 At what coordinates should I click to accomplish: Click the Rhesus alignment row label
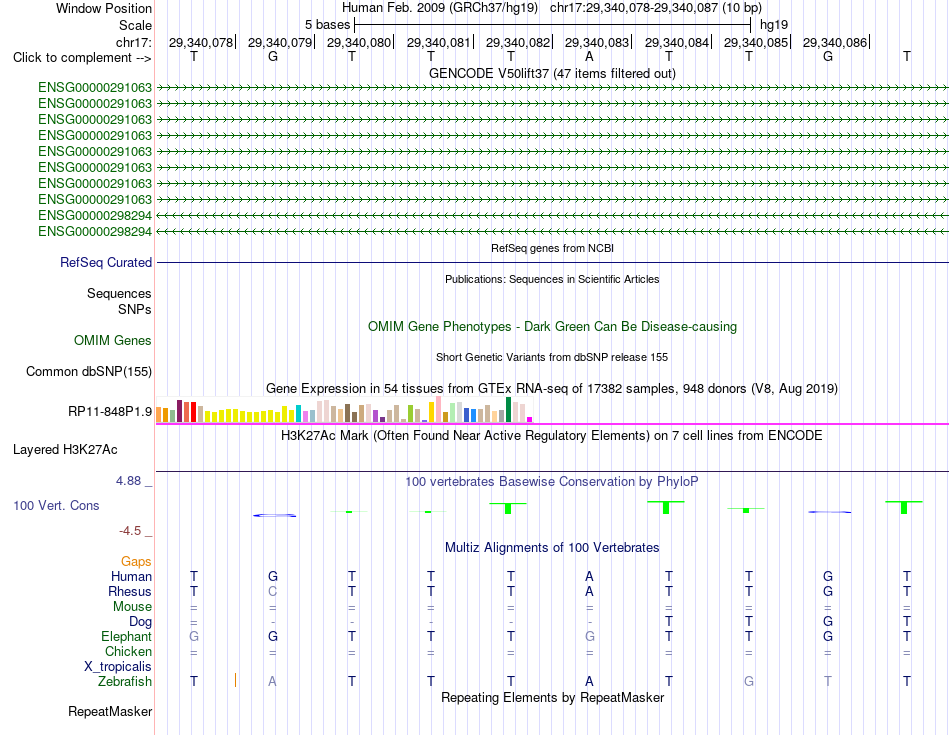[x=130, y=591]
